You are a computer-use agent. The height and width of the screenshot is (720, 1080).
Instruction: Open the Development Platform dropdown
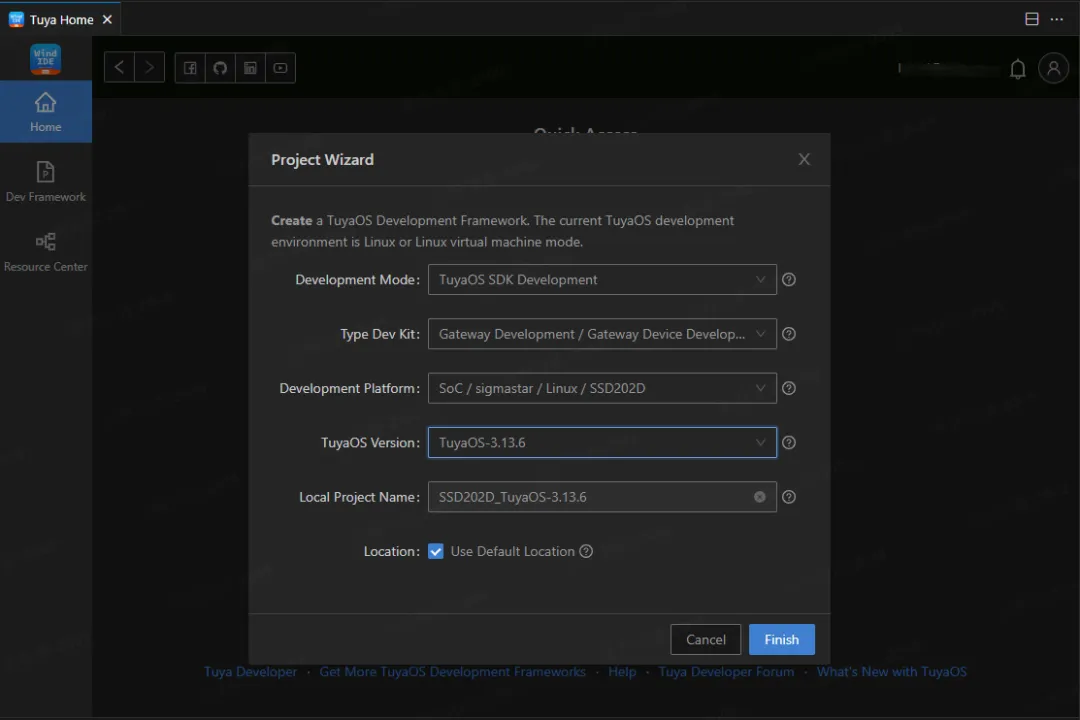point(602,389)
